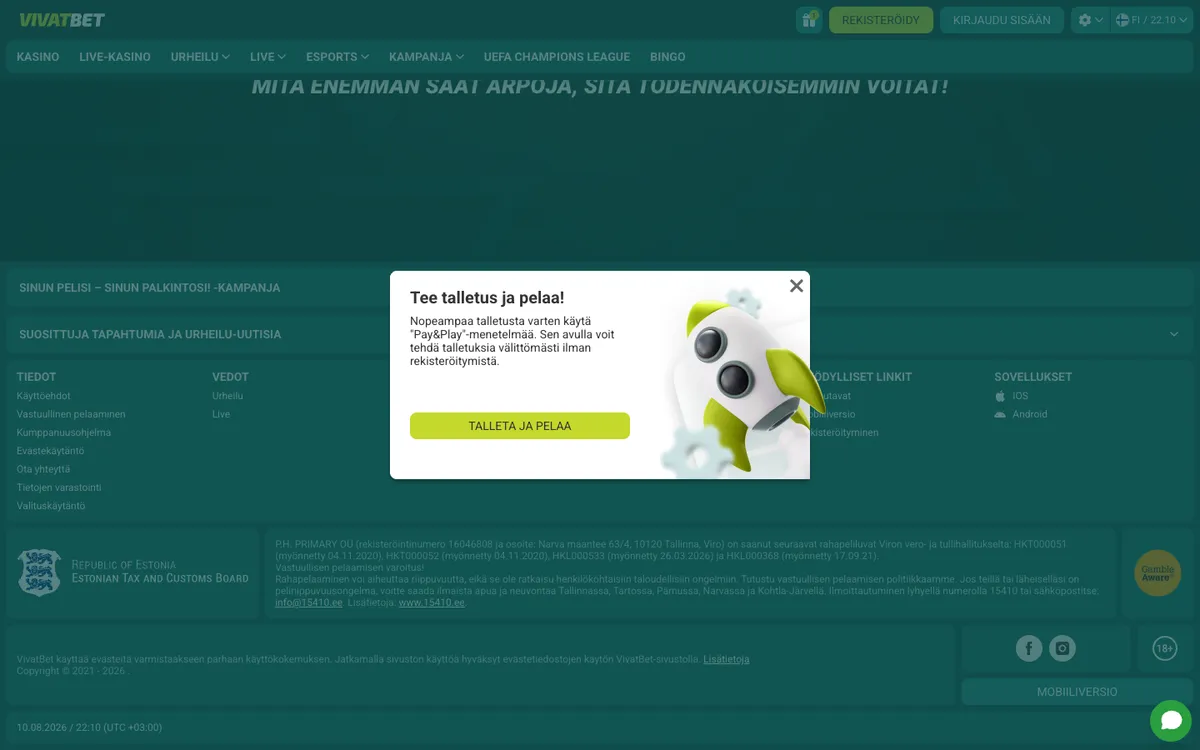Open the LIVE-KASINO menu item
This screenshot has width=1200, height=750.
[115, 57]
